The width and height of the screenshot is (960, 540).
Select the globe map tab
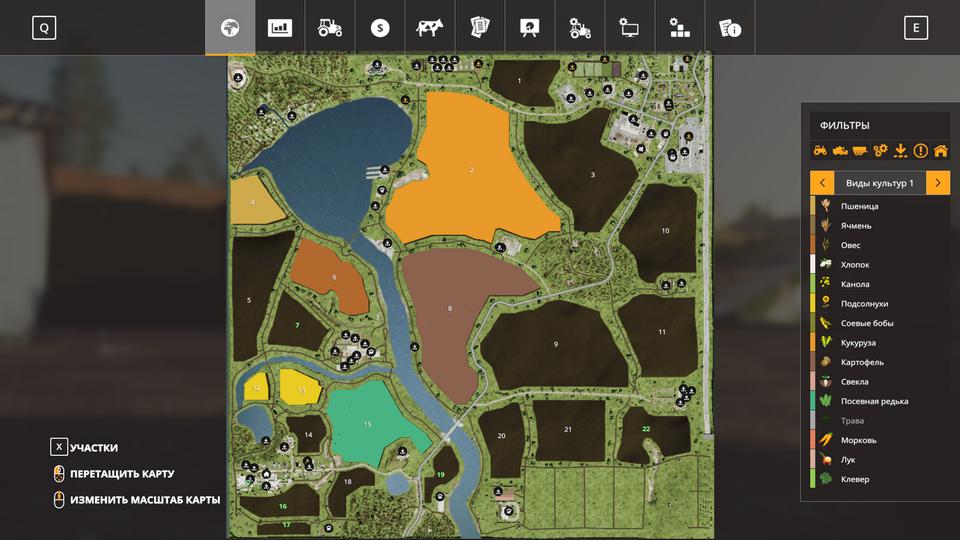[230, 28]
